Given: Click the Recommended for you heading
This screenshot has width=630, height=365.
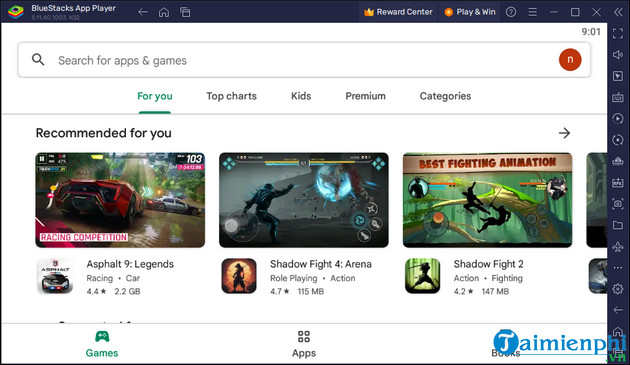Looking at the screenshot, I should (104, 133).
